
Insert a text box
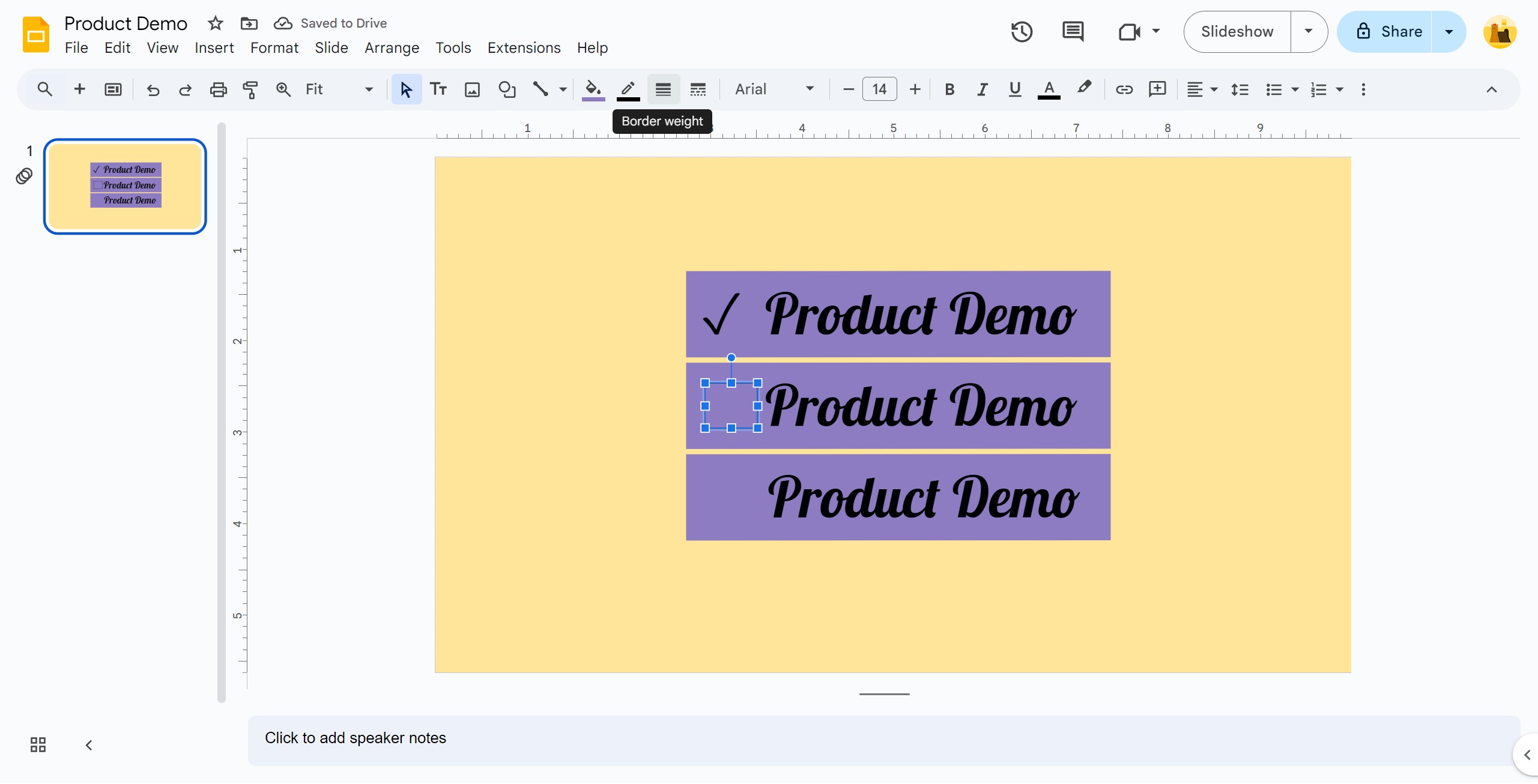click(x=438, y=89)
